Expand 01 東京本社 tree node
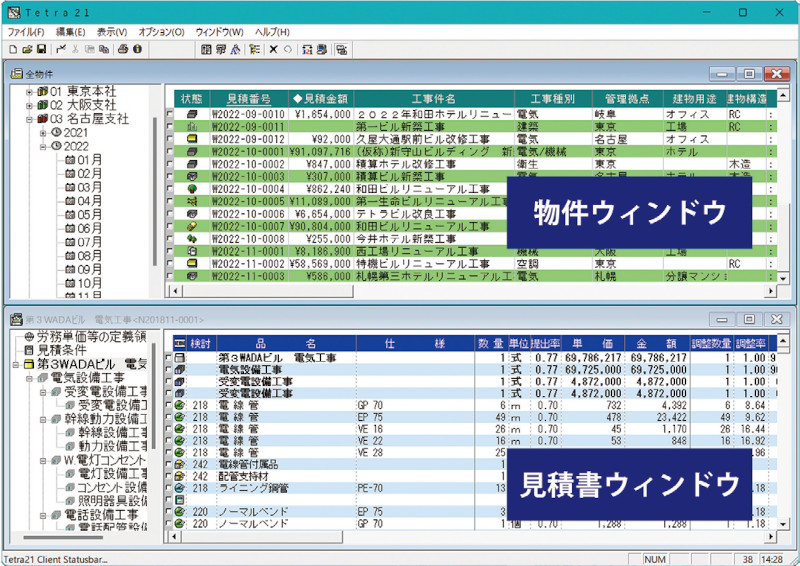 point(30,92)
